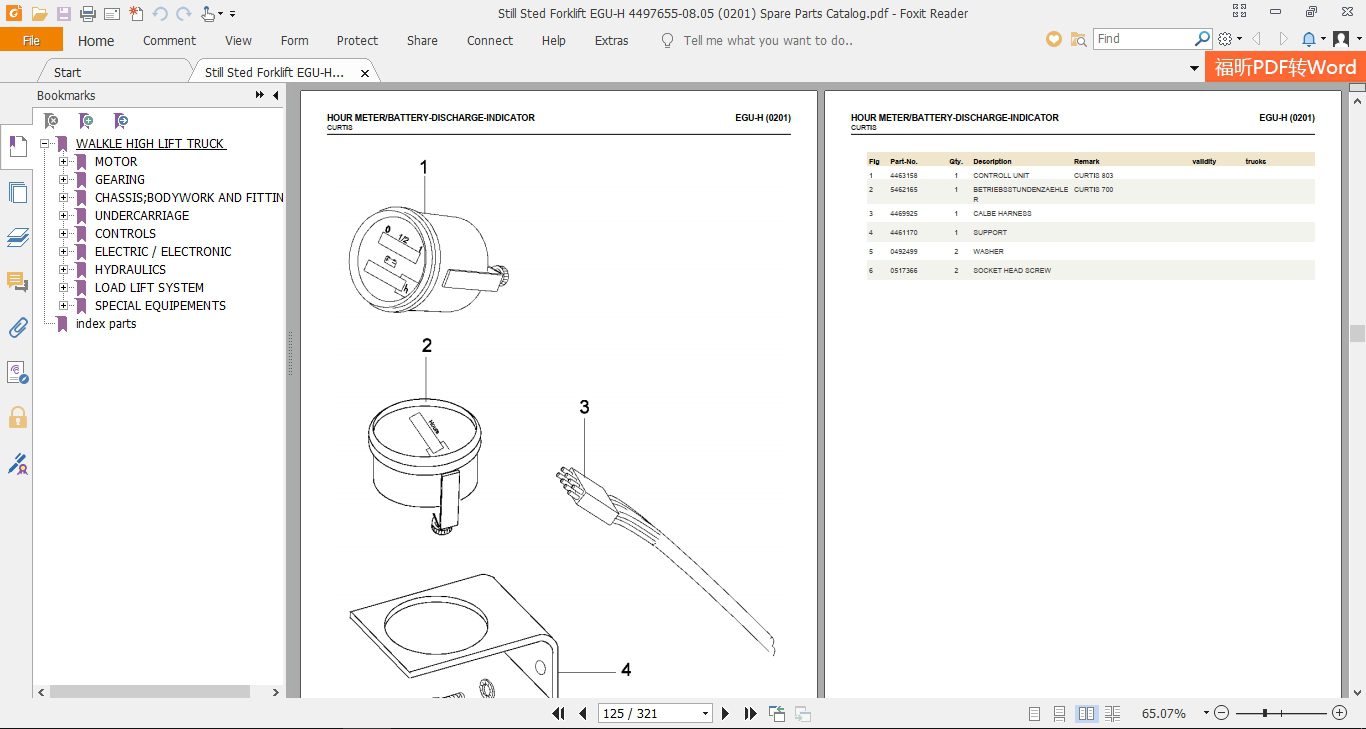Click the user account avatar icon
Screen dimensions: 1366x729
click(1341, 39)
